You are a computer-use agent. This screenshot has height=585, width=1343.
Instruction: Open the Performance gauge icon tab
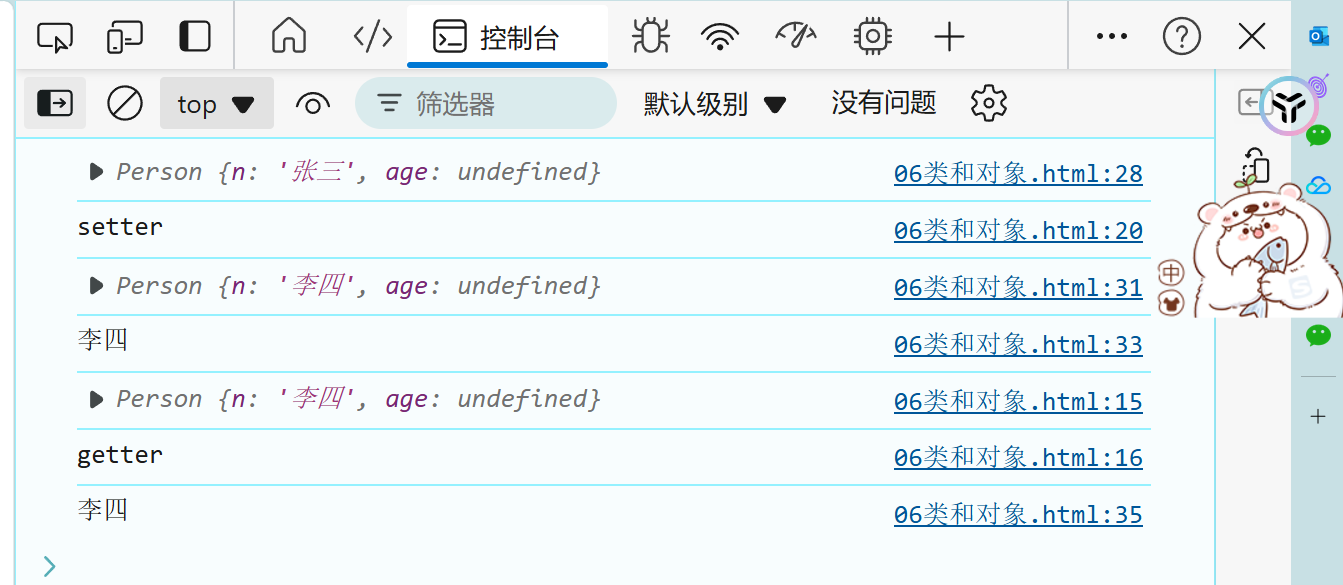[x=796, y=37]
